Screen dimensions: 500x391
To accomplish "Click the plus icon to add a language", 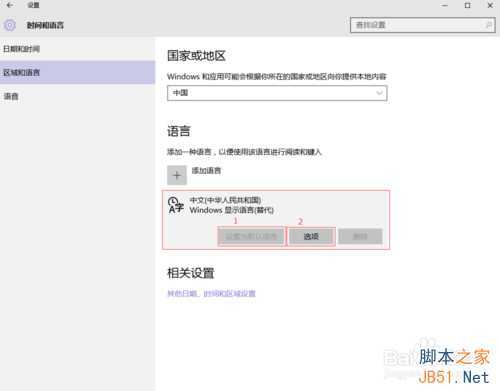I will 177,175.
